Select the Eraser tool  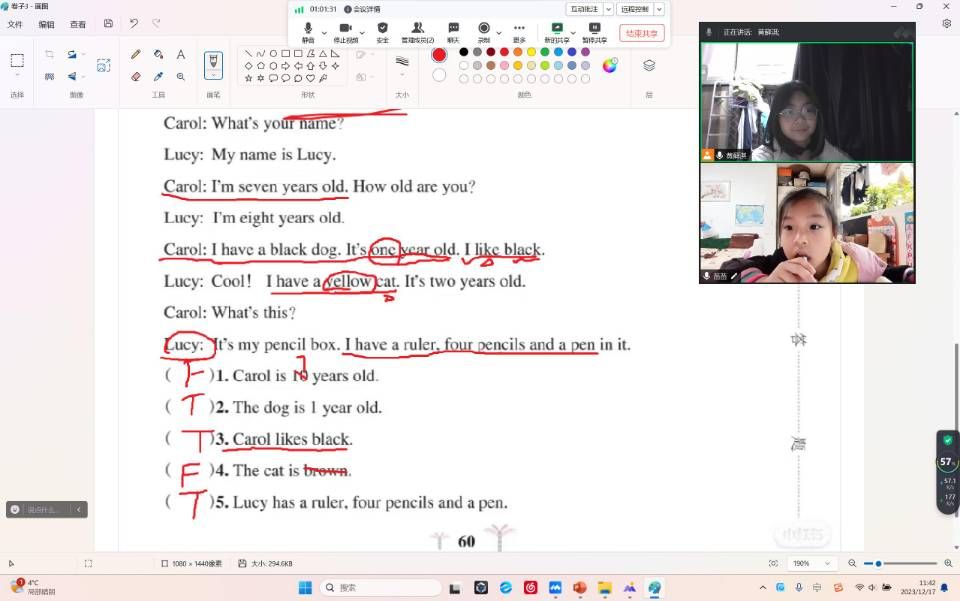[136, 76]
